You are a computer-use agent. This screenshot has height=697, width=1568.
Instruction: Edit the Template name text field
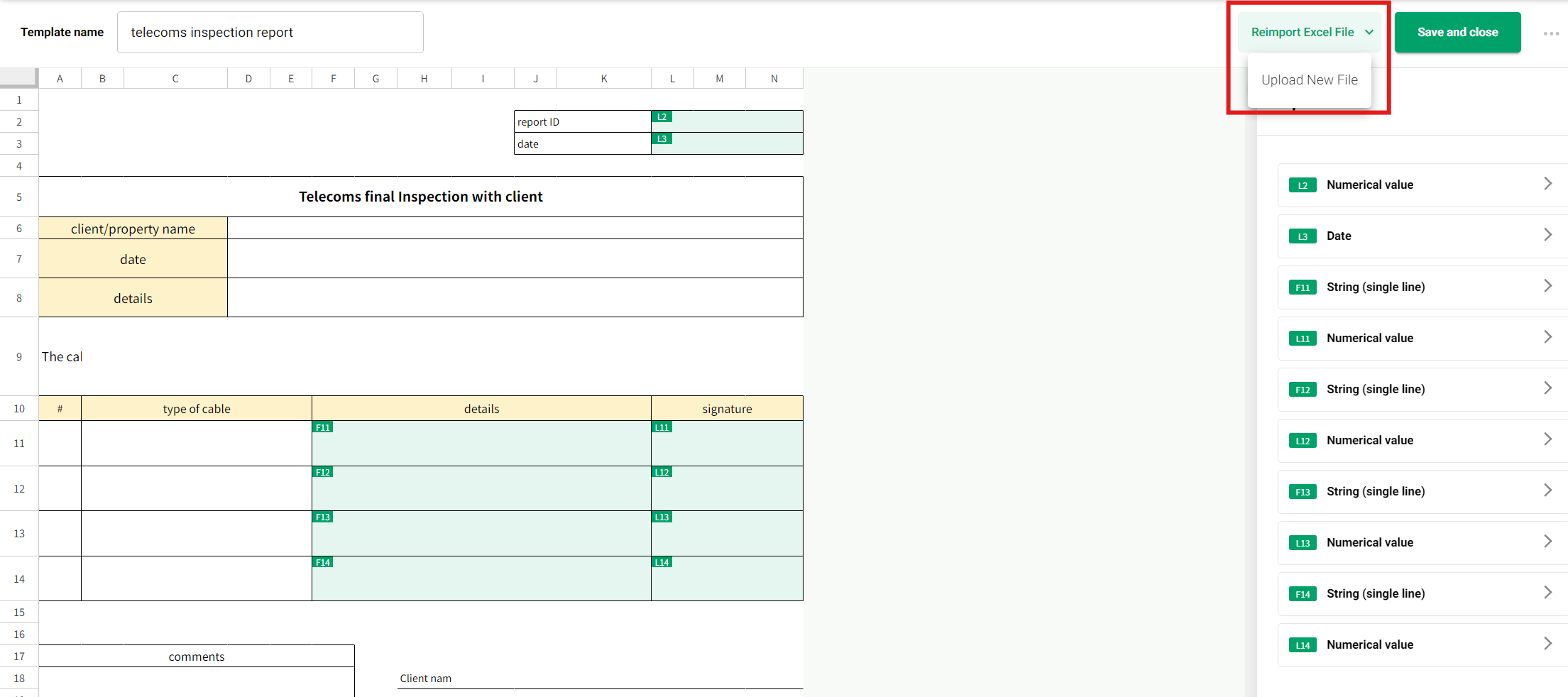tap(270, 33)
